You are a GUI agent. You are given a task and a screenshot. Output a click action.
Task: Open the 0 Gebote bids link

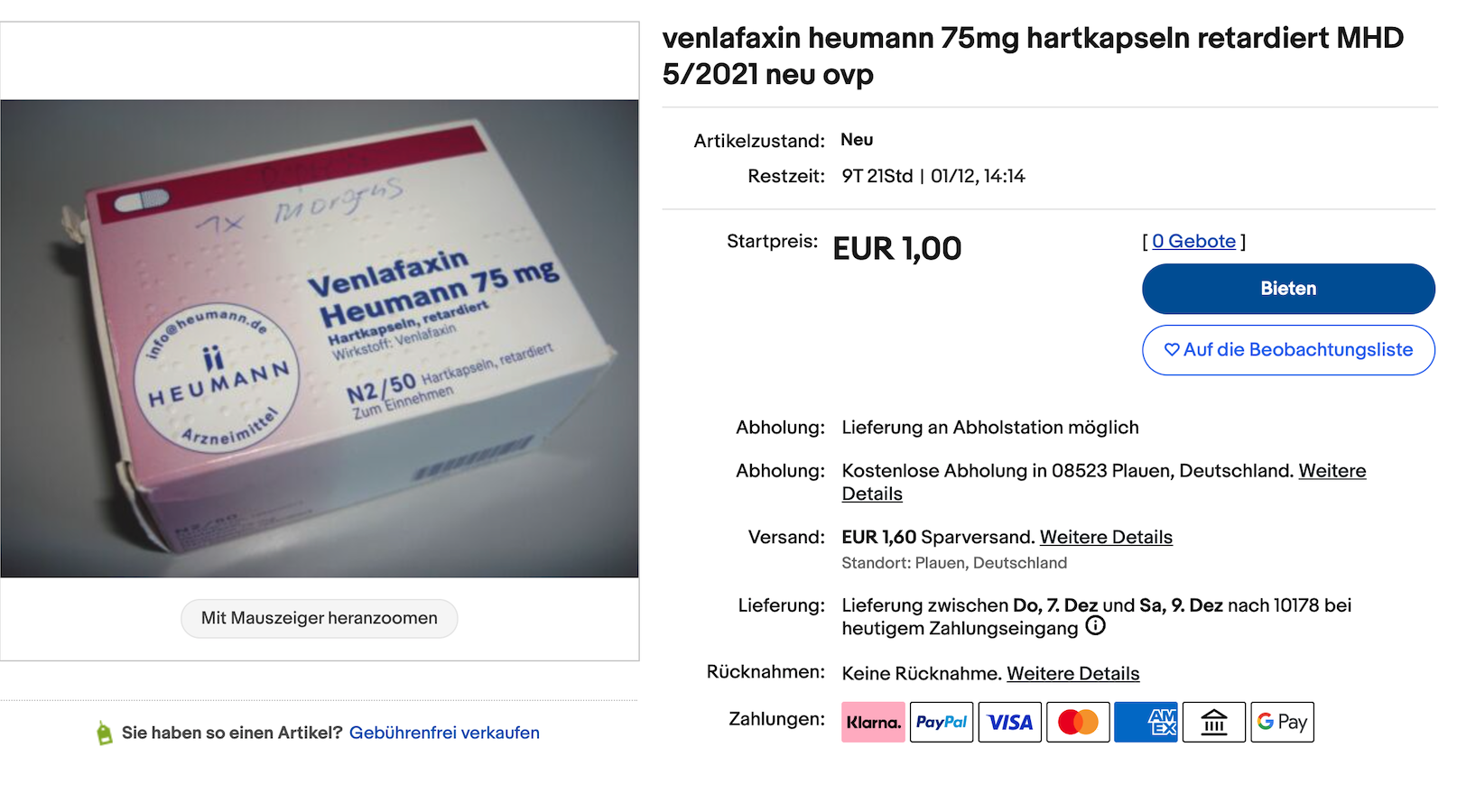1193,241
